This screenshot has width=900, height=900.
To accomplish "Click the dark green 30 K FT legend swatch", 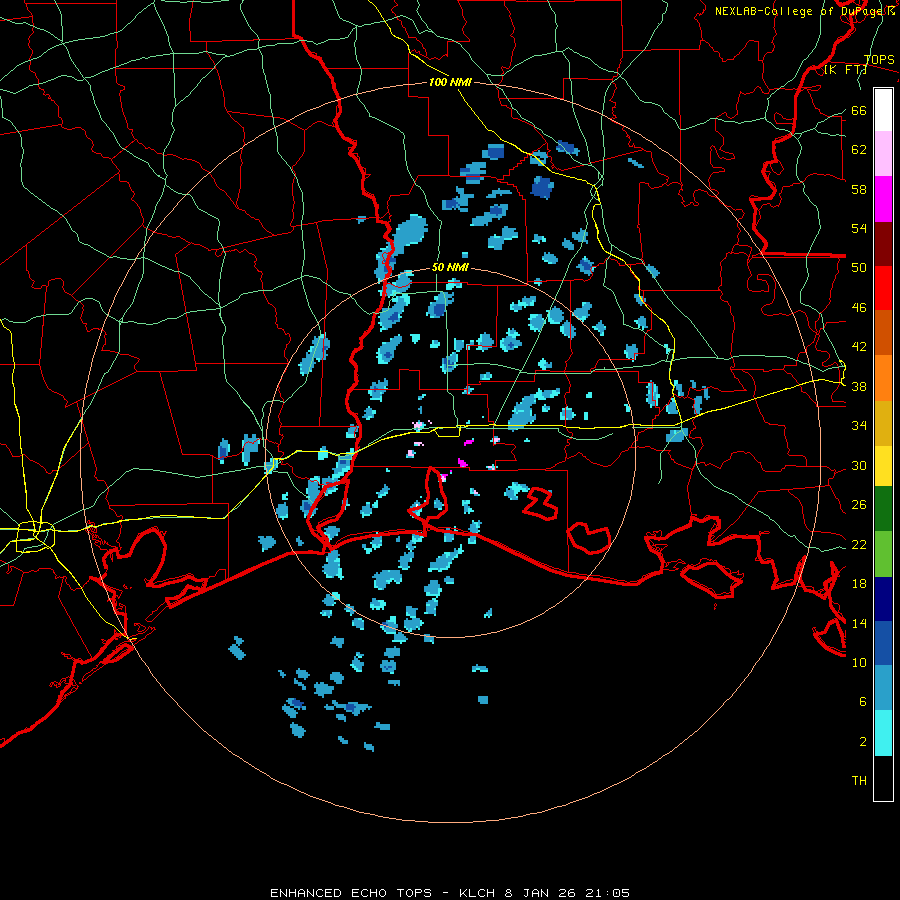I will coord(883,509).
